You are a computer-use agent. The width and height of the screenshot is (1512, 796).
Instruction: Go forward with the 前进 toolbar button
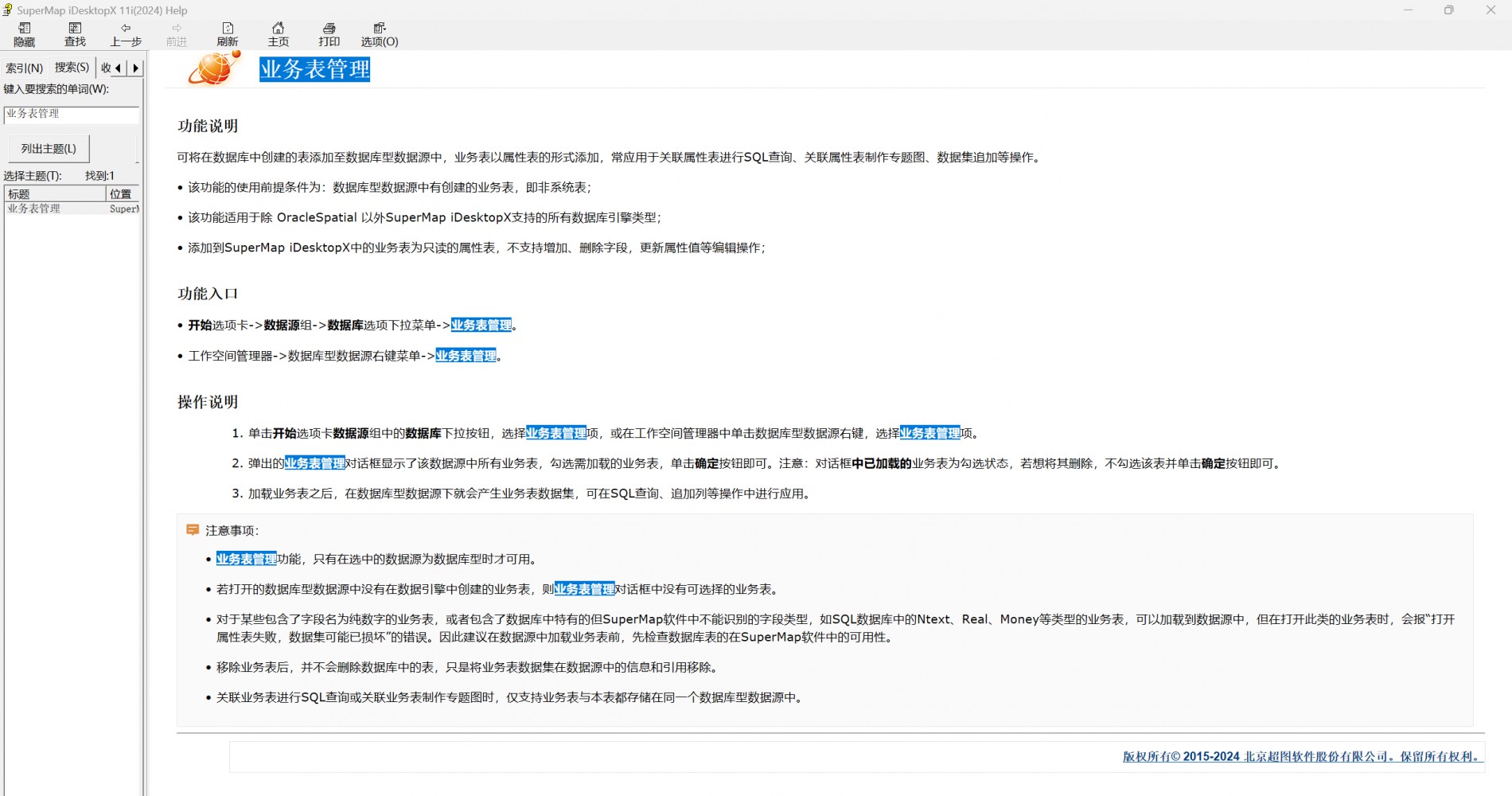[177, 34]
